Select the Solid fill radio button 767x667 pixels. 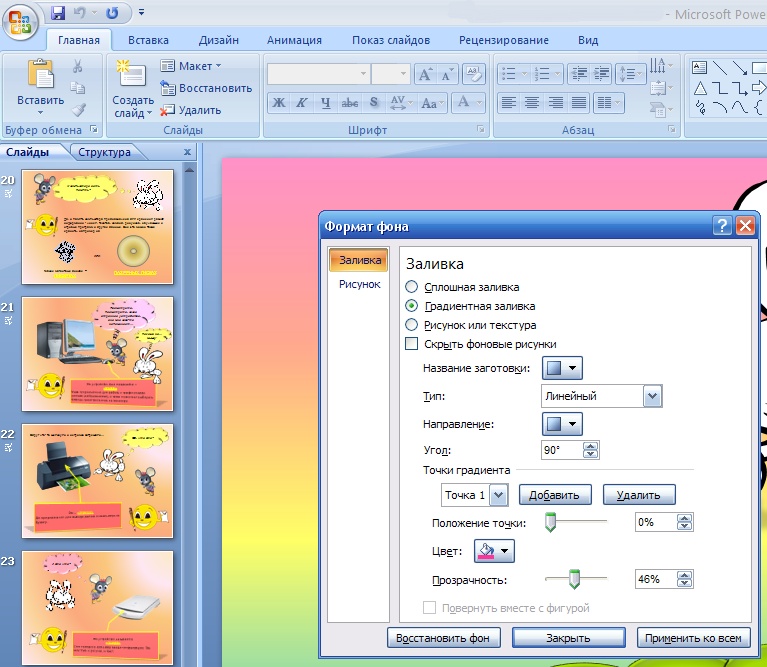tap(412, 287)
